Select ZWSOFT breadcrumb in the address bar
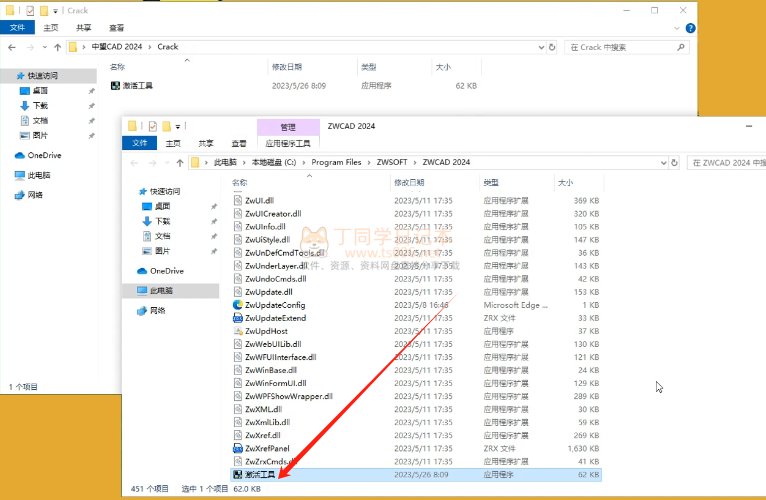Viewport: 766px width, 500px height. coord(392,162)
